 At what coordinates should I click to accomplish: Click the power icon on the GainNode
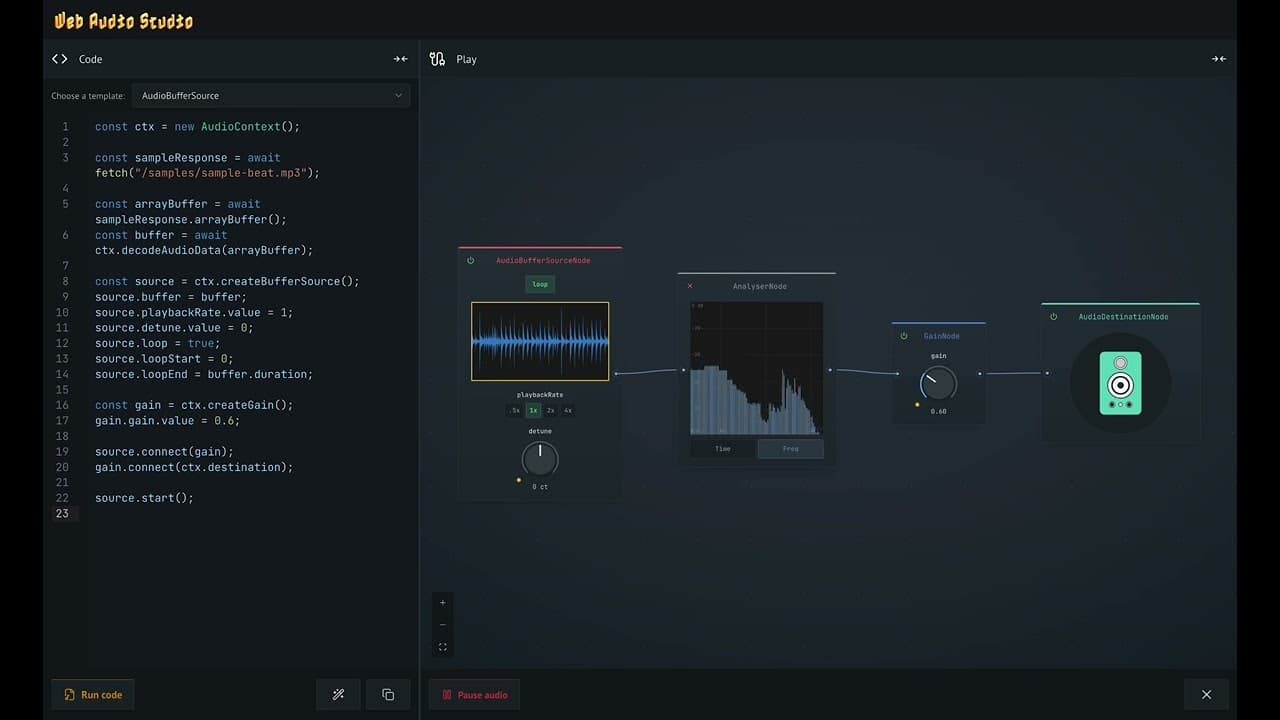click(905, 335)
